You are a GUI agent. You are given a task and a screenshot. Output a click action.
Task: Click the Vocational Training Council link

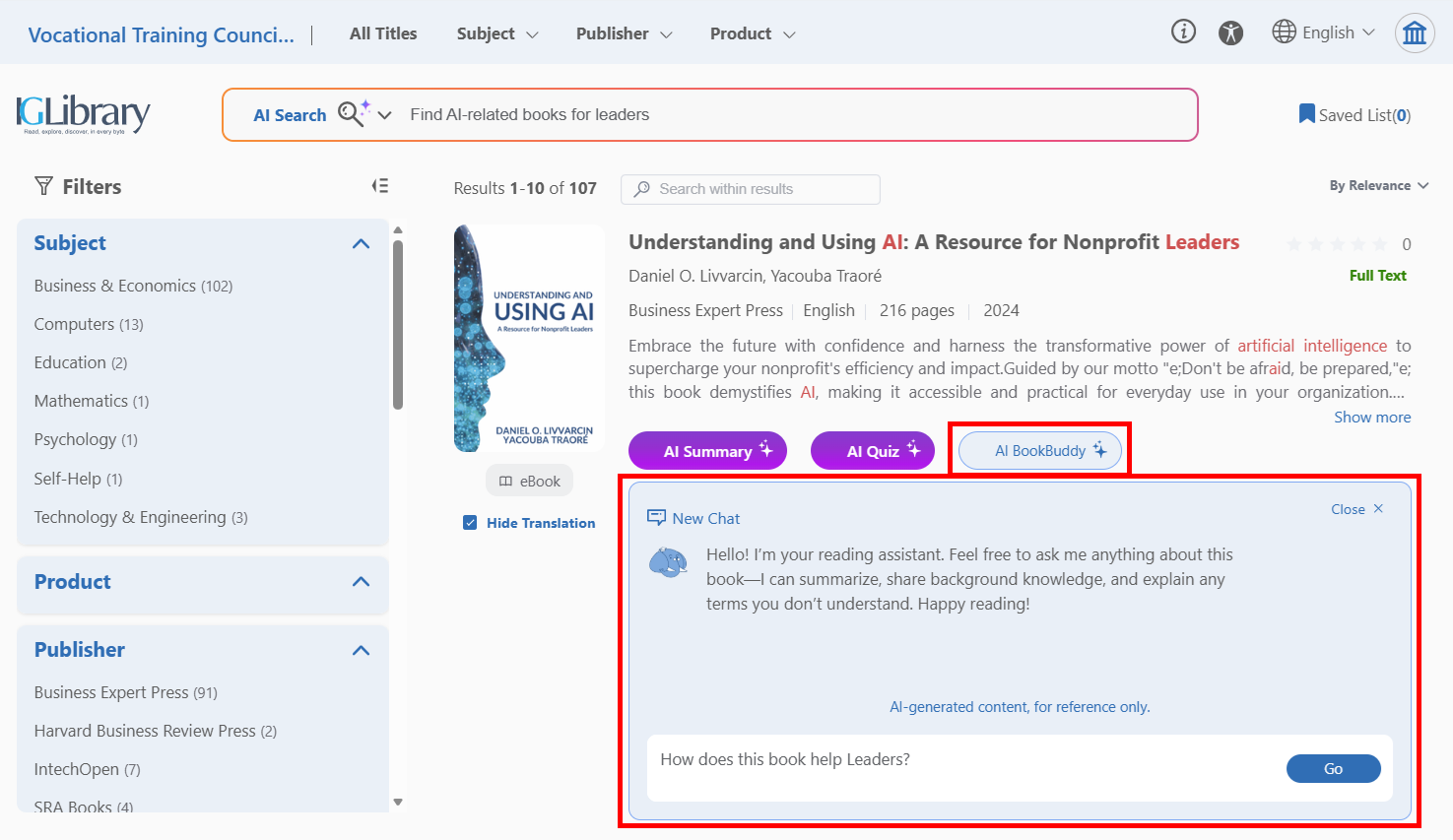pos(162,35)
